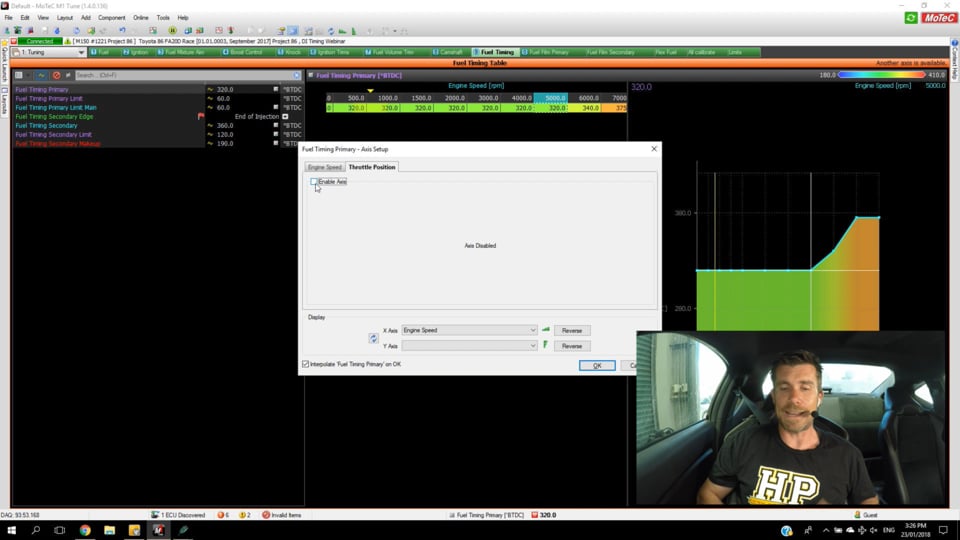The image size is (960, 540).
Task: Click the undo arrow in the main toolbar
Action: coord(122,30)
